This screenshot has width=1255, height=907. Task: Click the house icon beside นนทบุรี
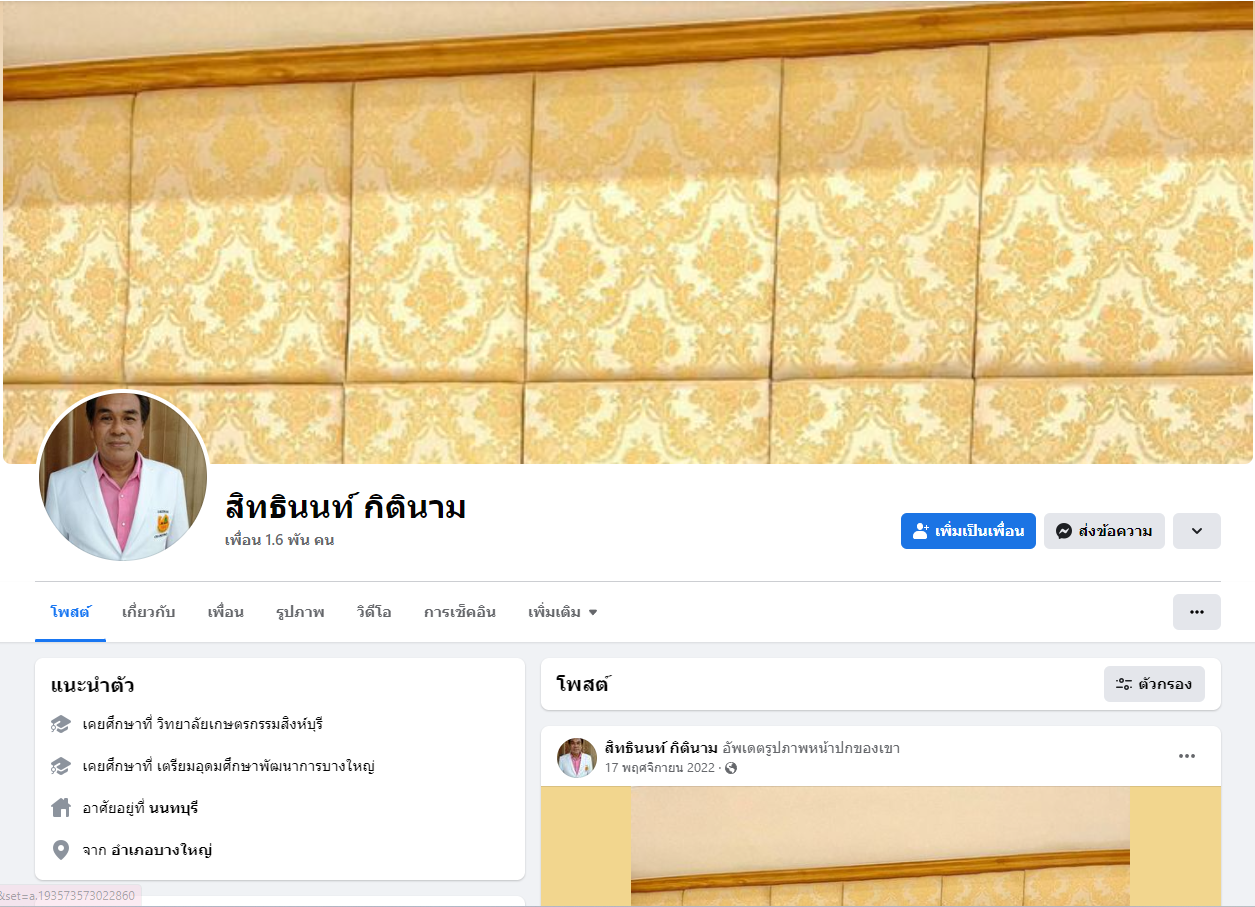click(x=60, y=807)
